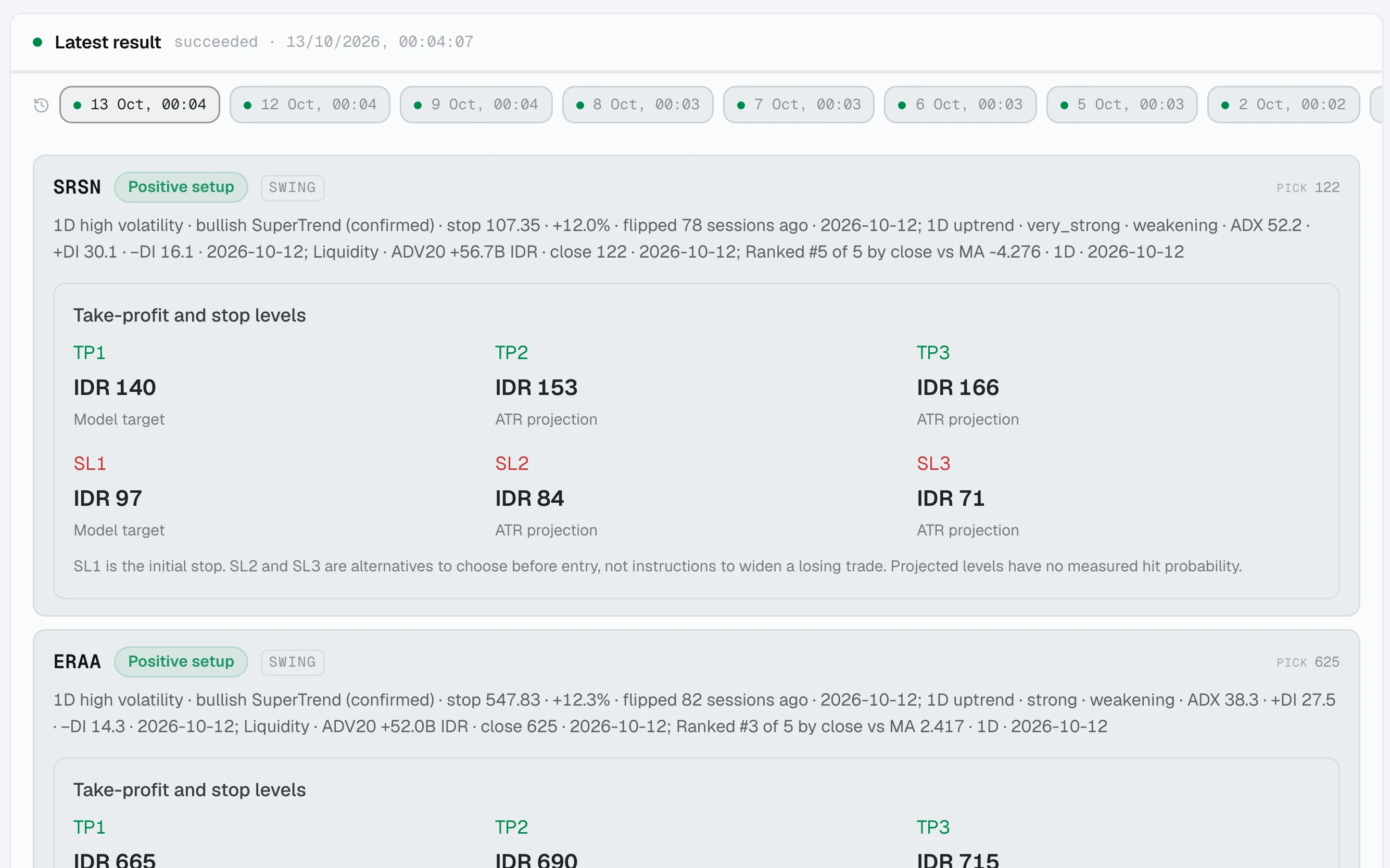
Task: Click the run history clock icon
Action: click(x=41, y=105)
